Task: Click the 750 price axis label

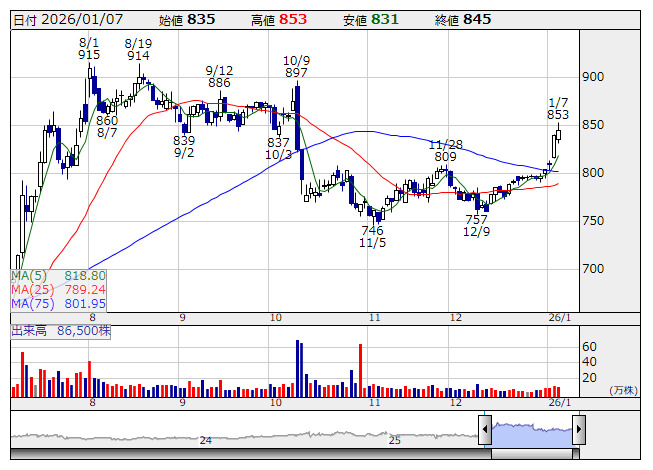Action: tap(593, 221)
